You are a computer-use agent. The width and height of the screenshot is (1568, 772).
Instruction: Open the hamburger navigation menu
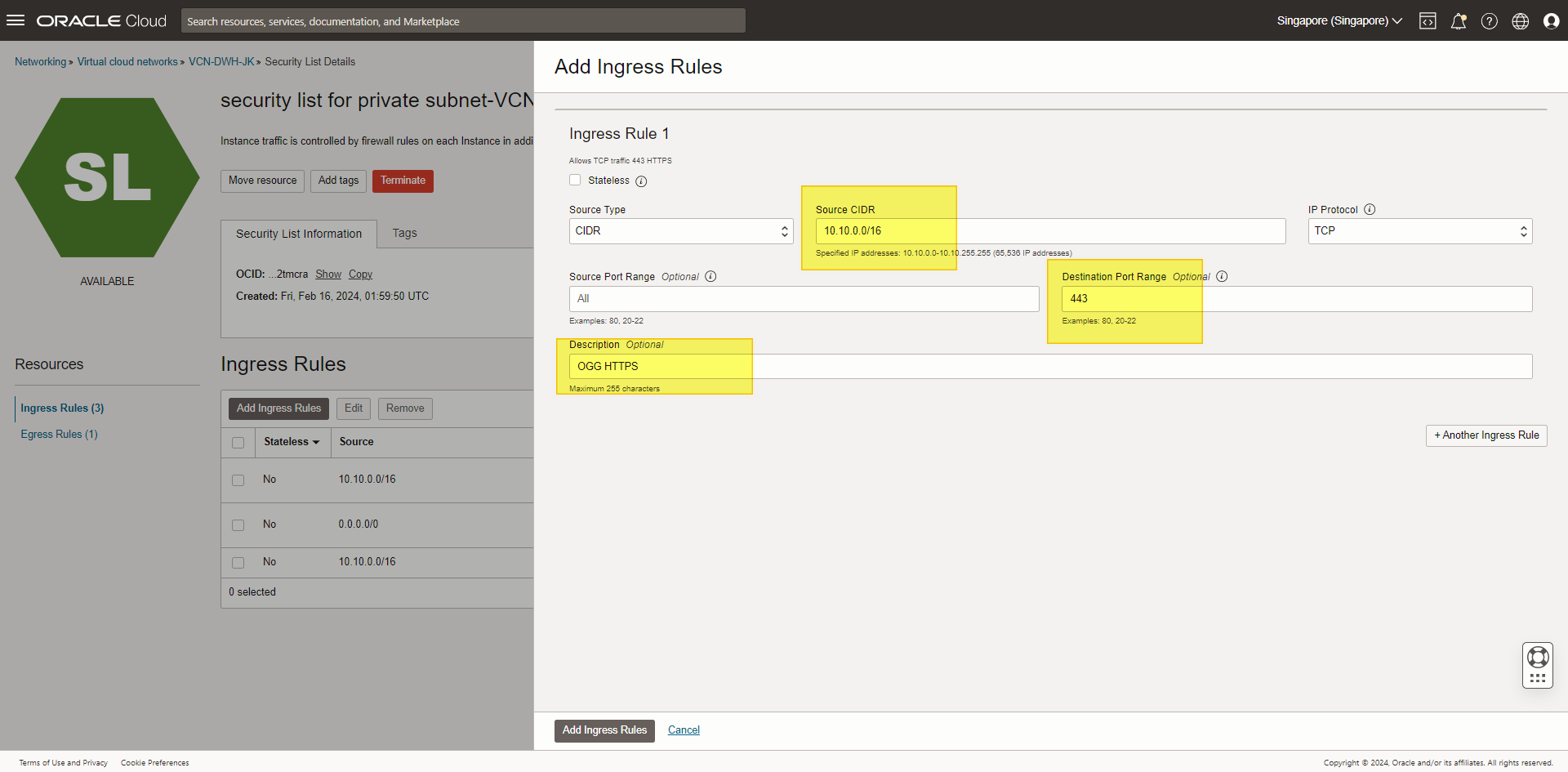pos(16,20)
